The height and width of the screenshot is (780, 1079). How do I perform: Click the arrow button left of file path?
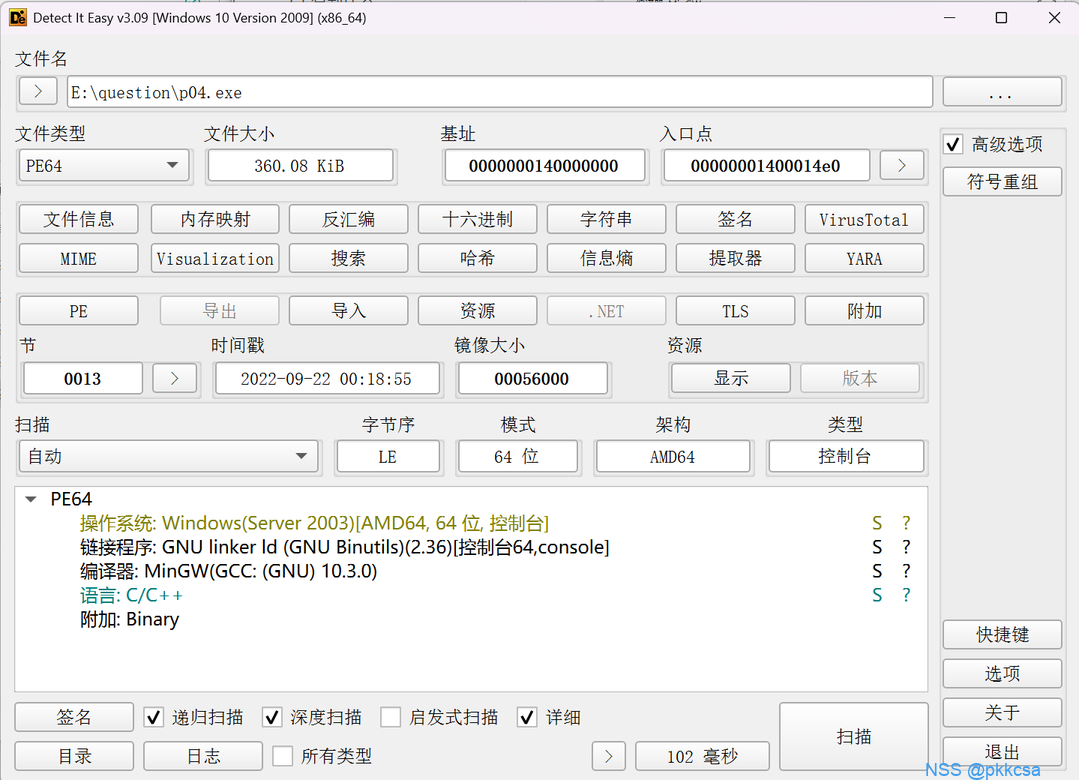[x=38, y=92]
